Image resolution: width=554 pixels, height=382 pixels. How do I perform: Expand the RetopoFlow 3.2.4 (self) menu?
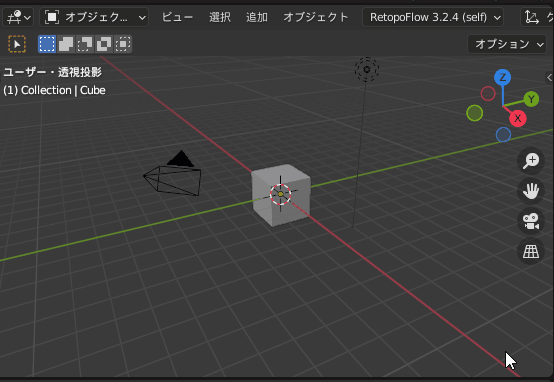(433, 17)
